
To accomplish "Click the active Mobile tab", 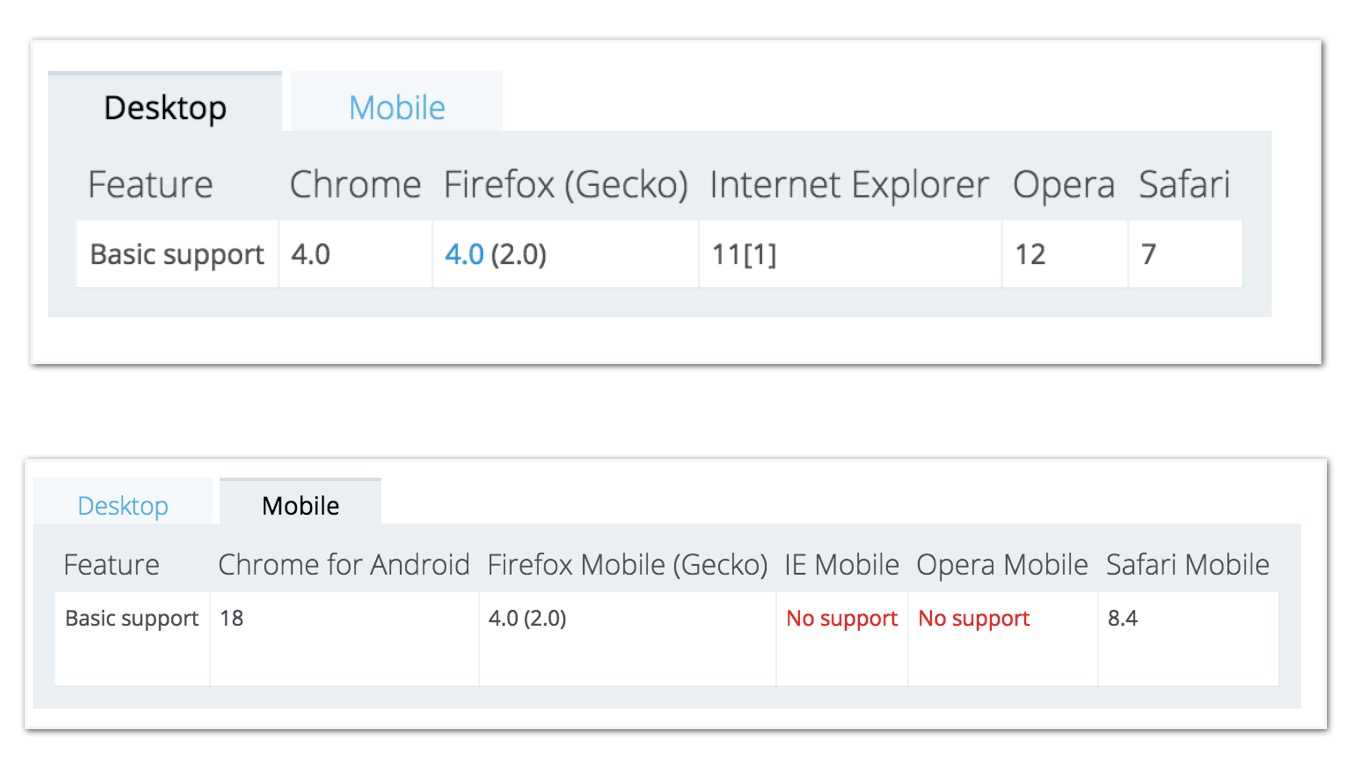I will tap(300, 506).
